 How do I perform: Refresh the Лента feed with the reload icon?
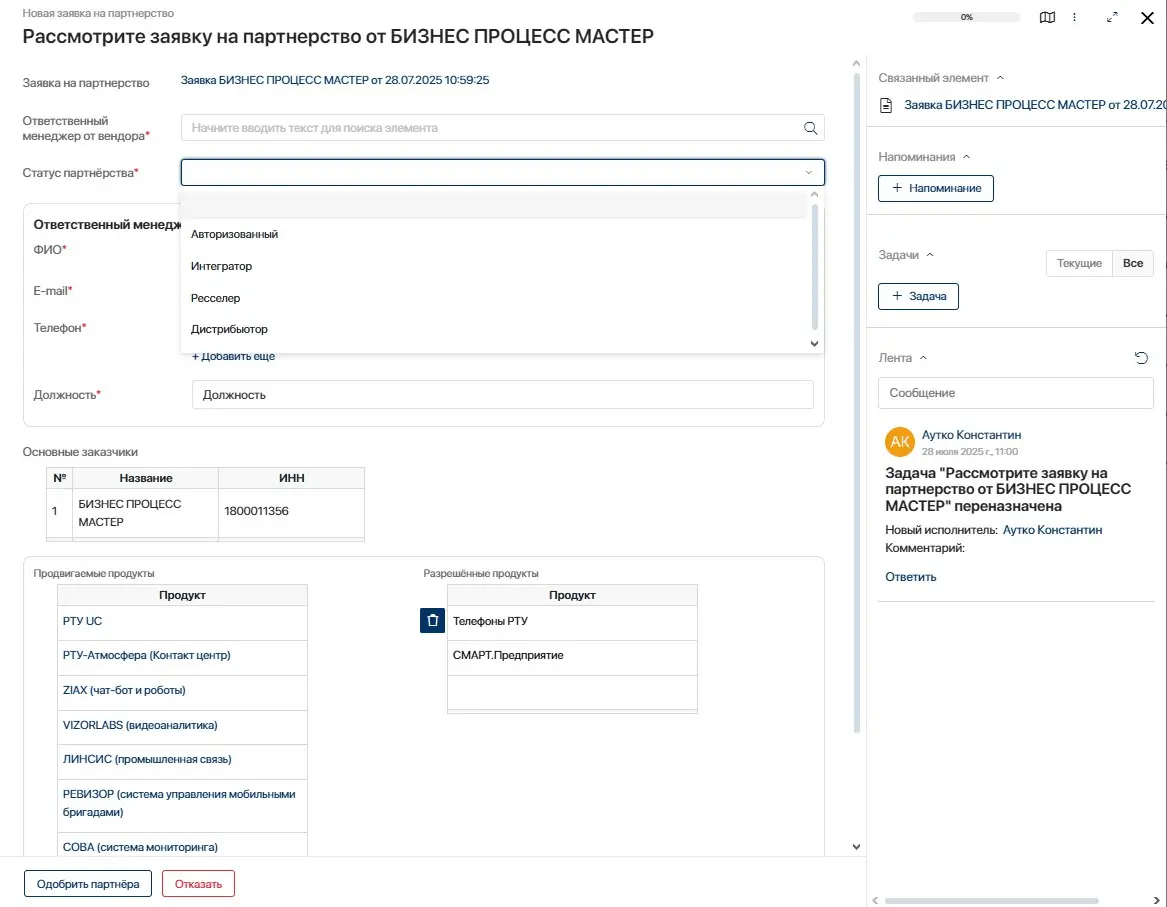[1141, 358]
